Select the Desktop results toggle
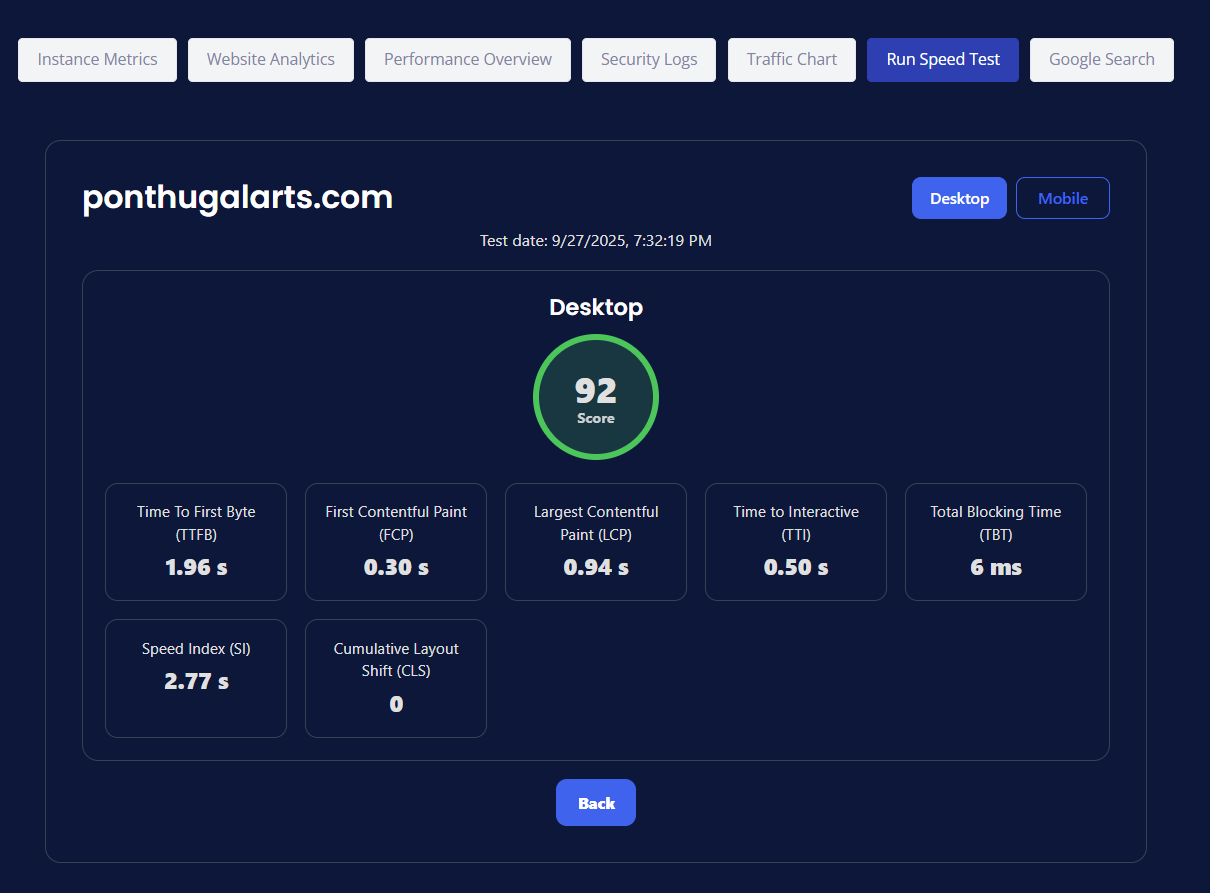1210x893 pixels. click(959, 197)
